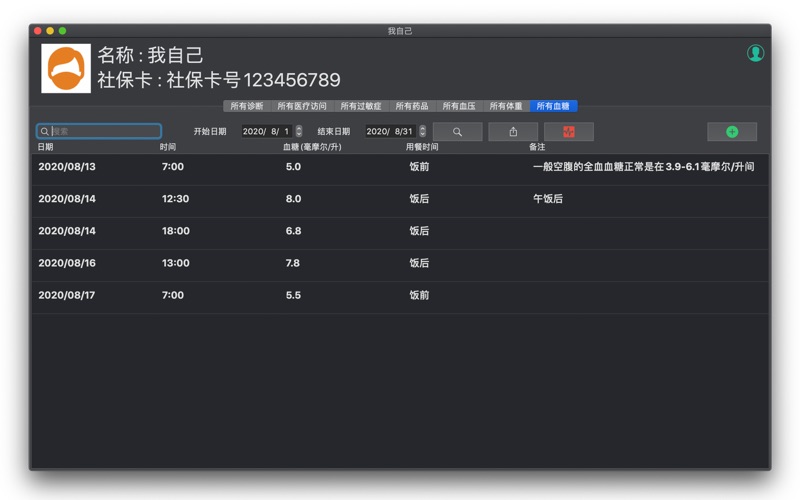Screen dimensions: 800x500
Task: Click the end date field 2020/8/31
Action: (x=390, y=131)
